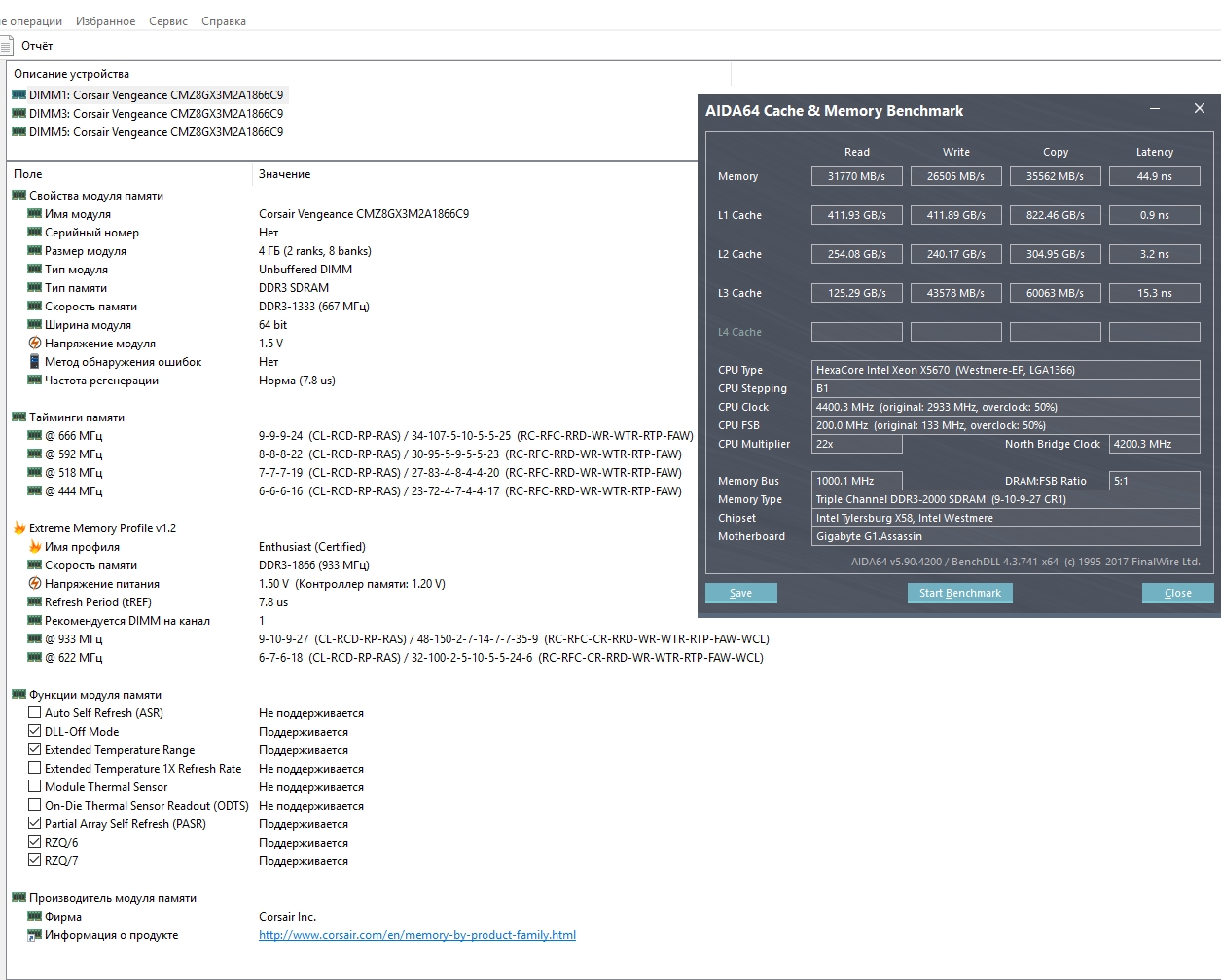Screen dimensions: 1221x980
Task: Click the Отчёт report page icon
Action: pyautogui.click(x=5, y=46)
